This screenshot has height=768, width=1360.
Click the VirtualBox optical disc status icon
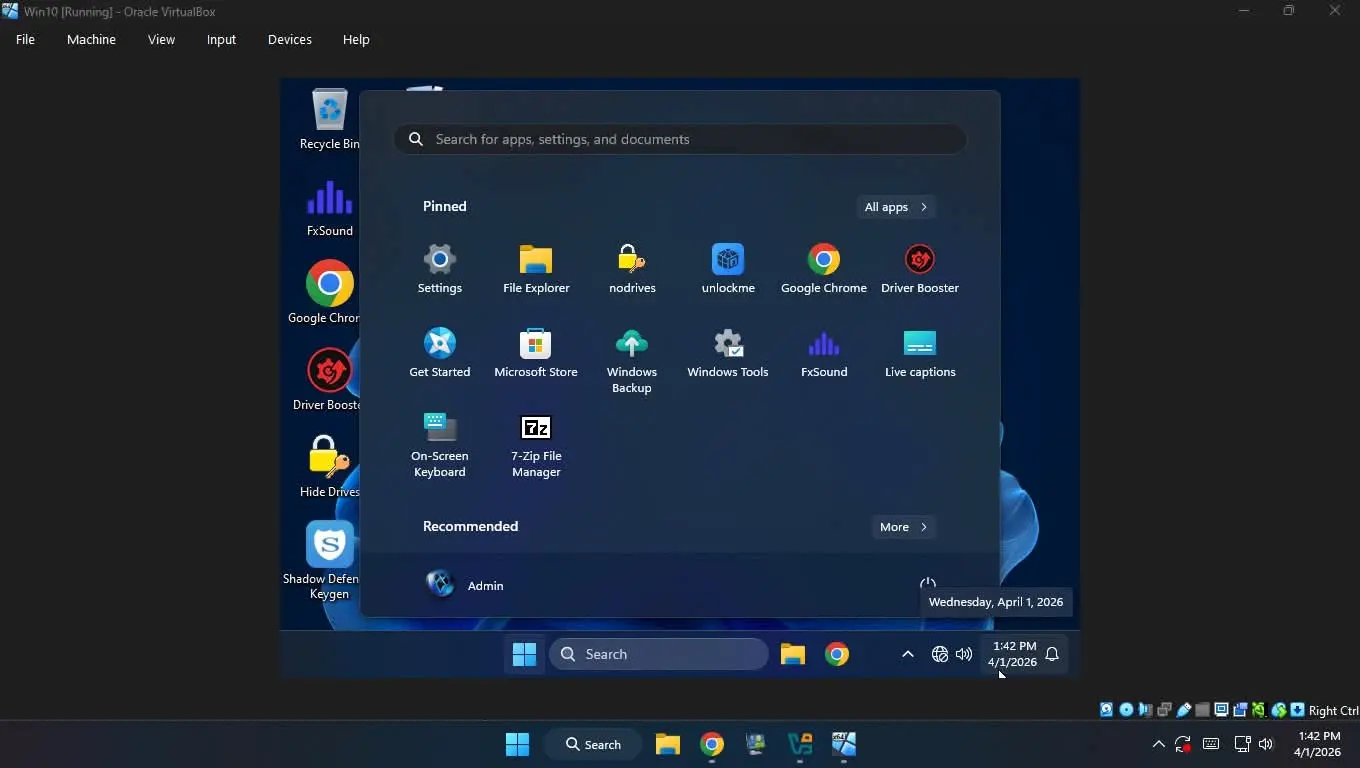pyautogui.click(x=1126, y=710)
